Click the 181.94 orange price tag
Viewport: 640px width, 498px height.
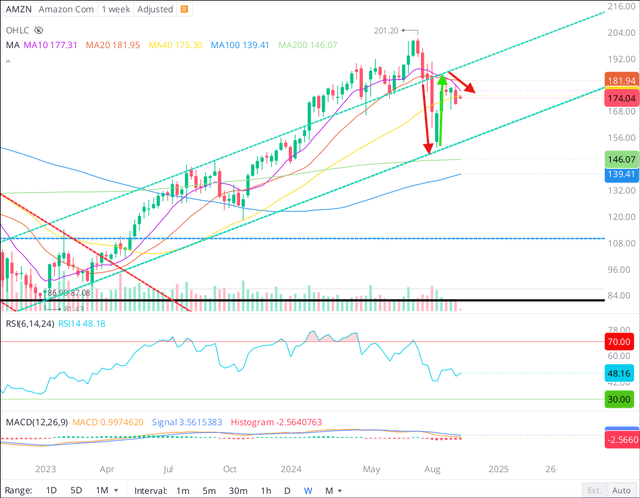[x=622, y=80]
